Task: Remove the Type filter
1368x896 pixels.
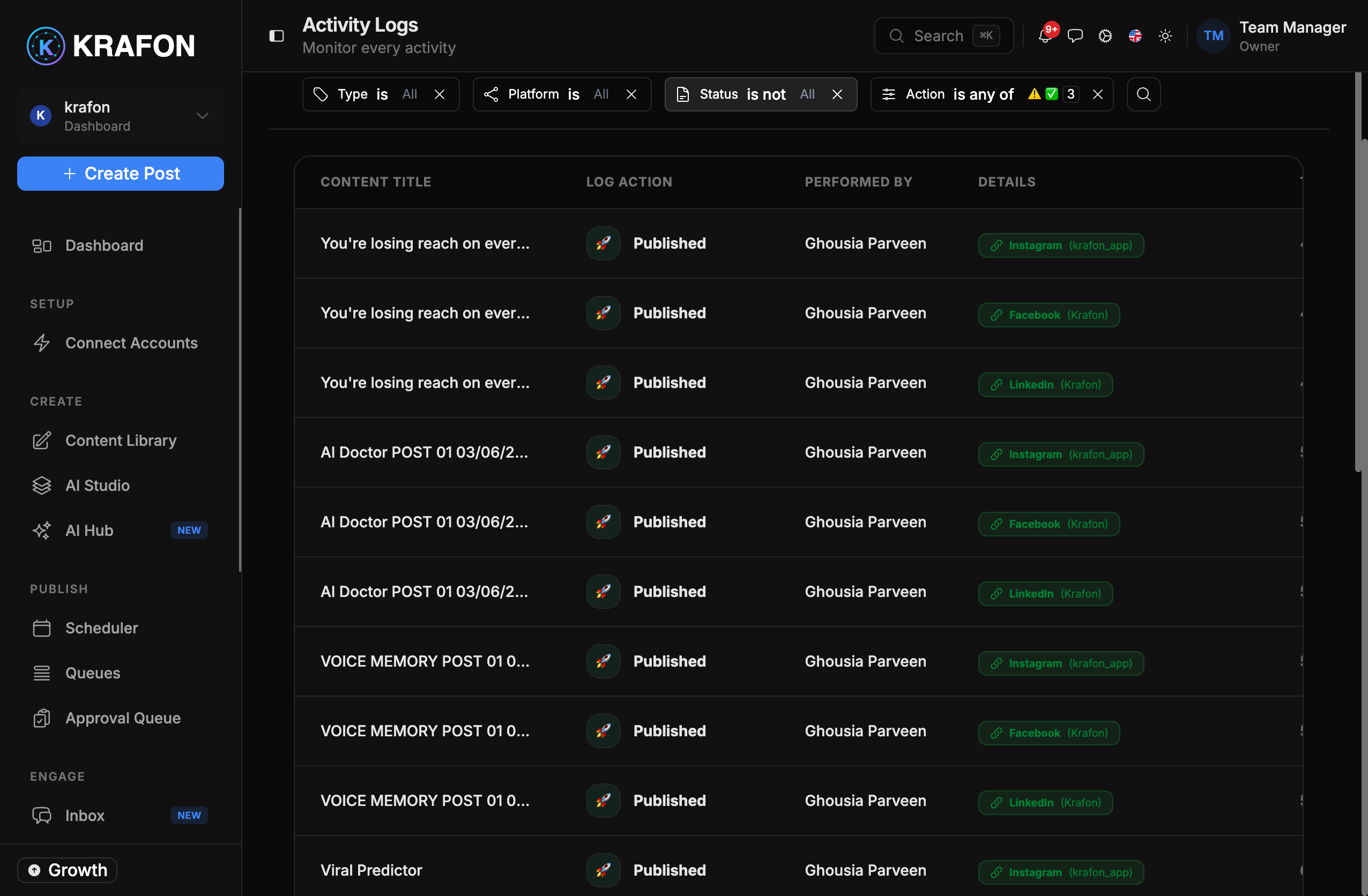Action: coord(440,94)
